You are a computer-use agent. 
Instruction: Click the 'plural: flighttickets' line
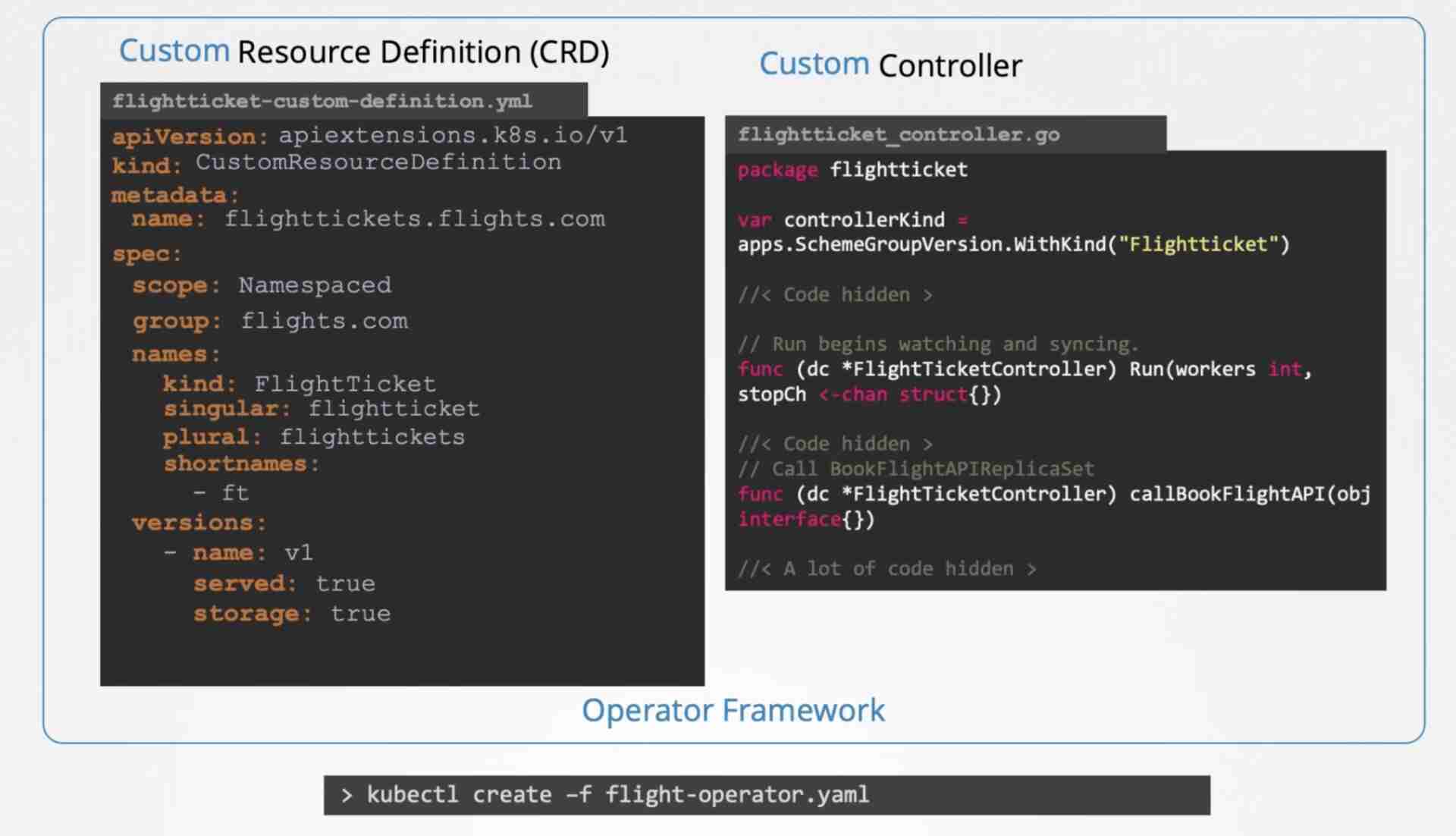click(314, 437)
